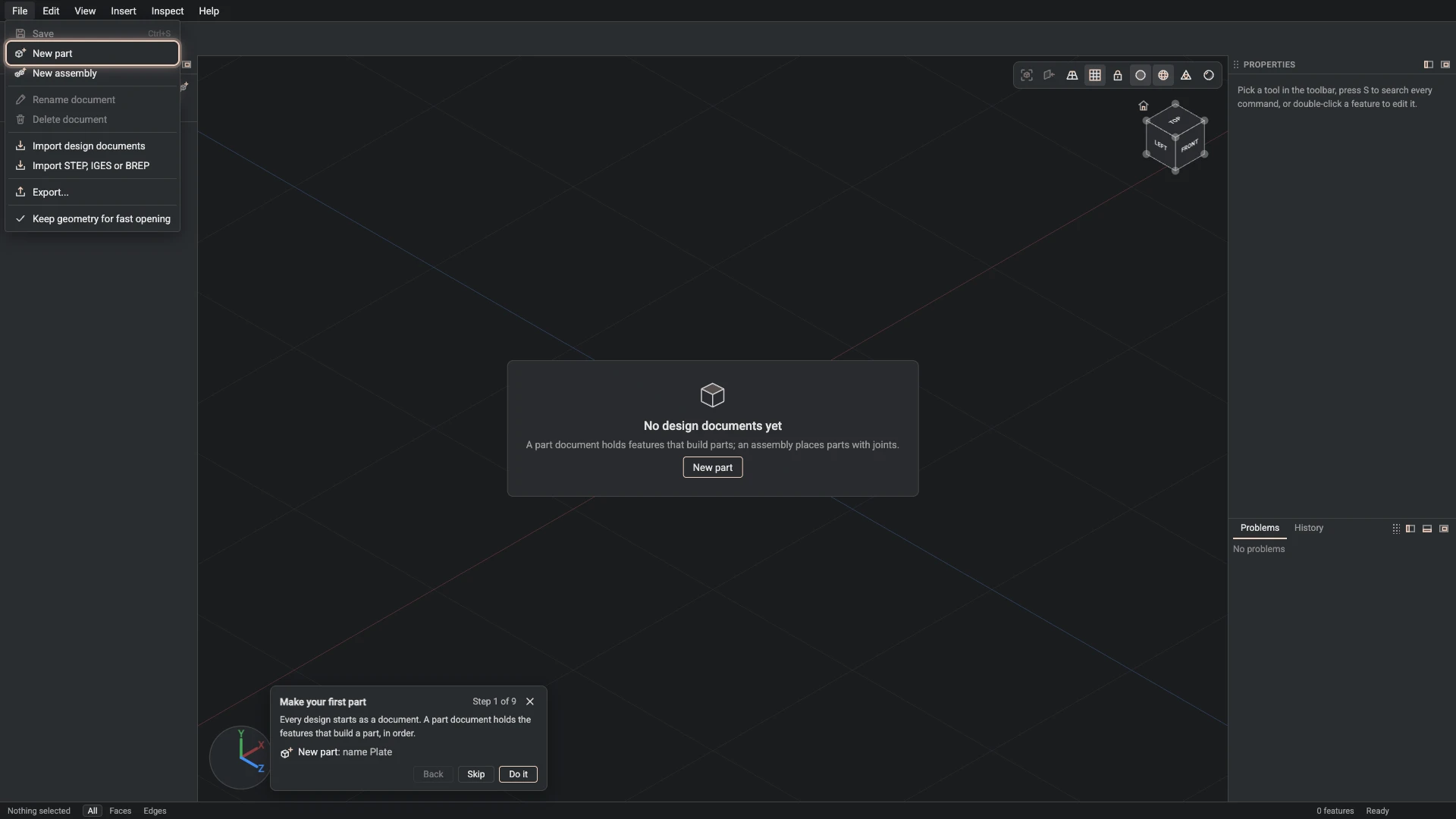Viewport: 1456px width, 819px height.
Task: Select the Problems tab
Action: click(x=1260, y=528)
